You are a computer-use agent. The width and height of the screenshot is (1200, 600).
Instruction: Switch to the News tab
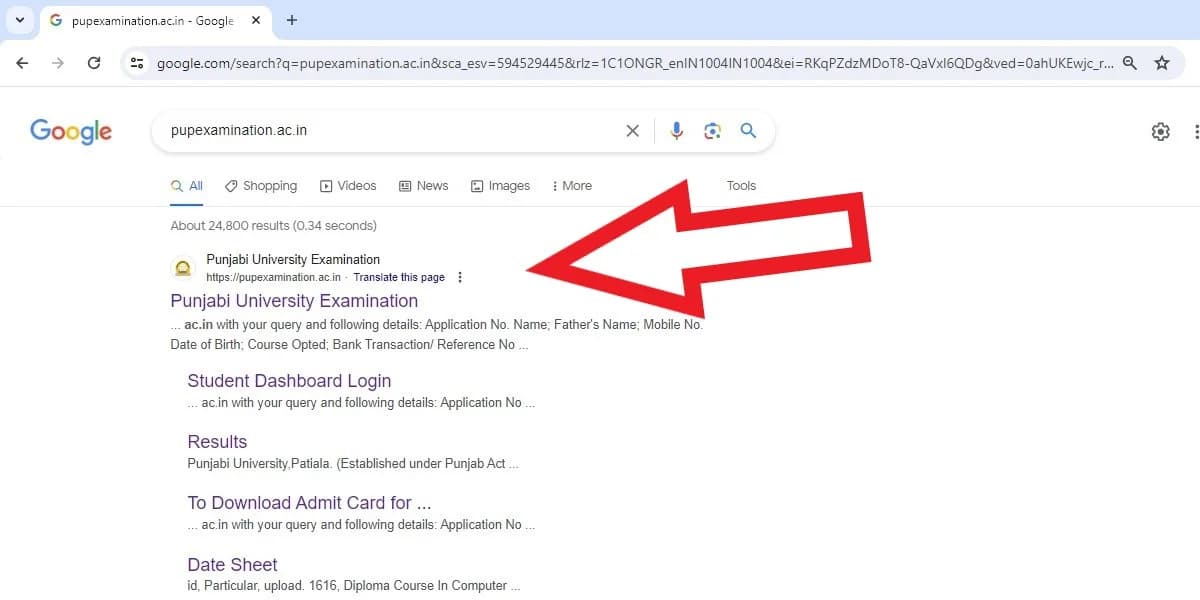point(423,186)
